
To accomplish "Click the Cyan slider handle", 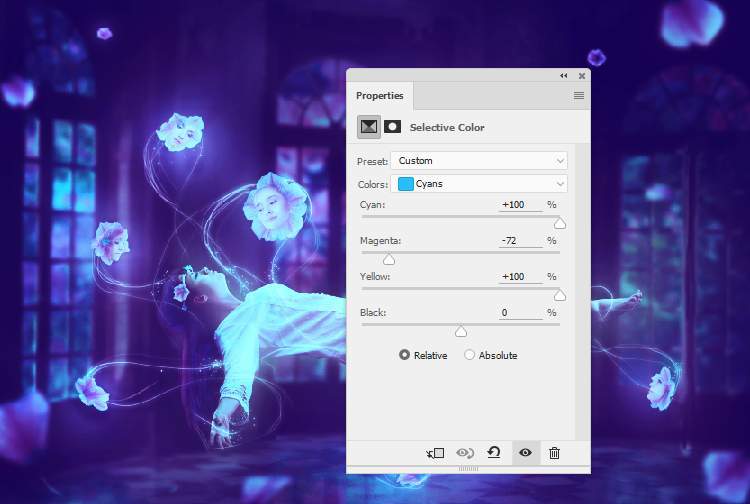I will [560, 223].
